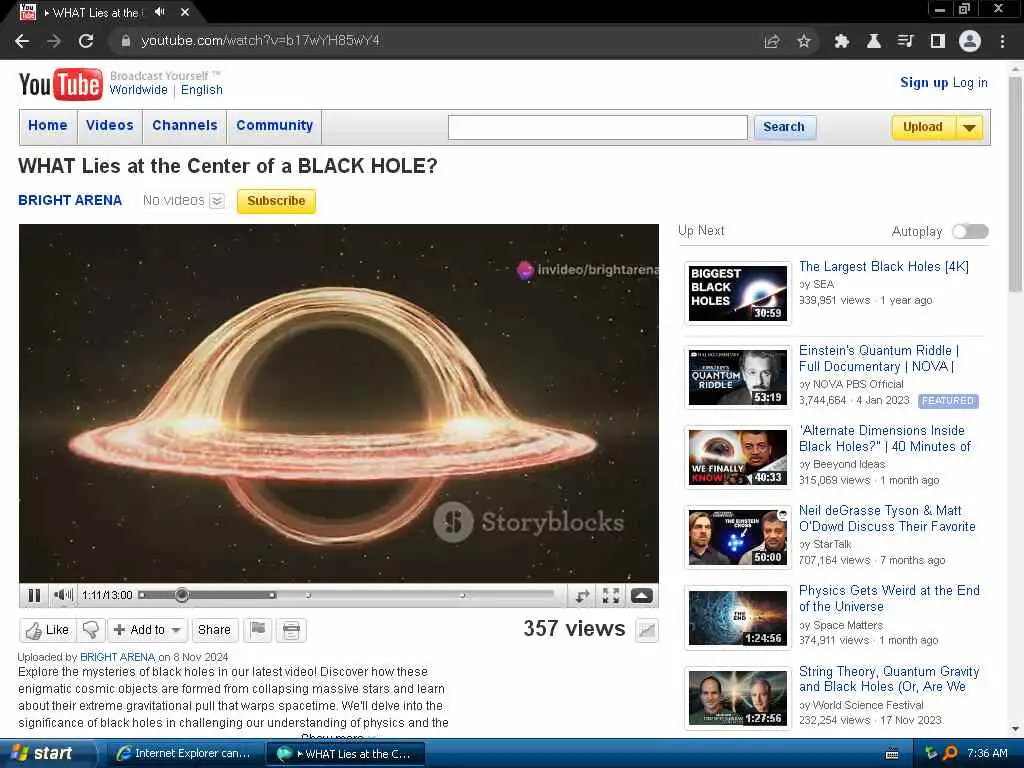
Task: Click the Sign up link
Action: point(924,82)
